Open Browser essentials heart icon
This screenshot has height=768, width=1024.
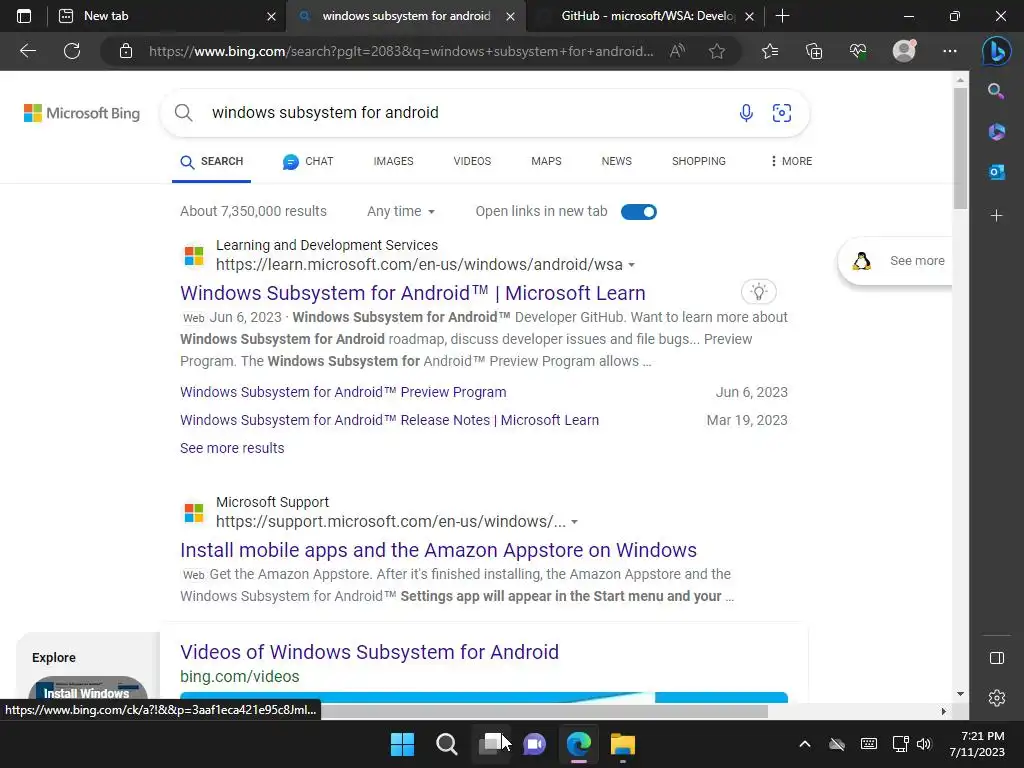click(858, 51)
